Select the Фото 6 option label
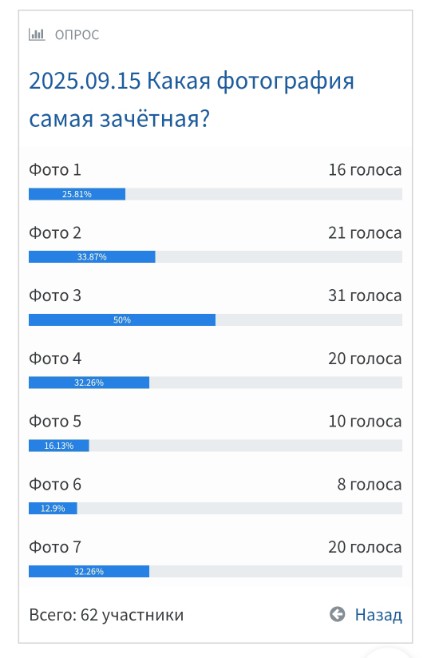The height and width of the screenshot is (658, 431). 55,484
